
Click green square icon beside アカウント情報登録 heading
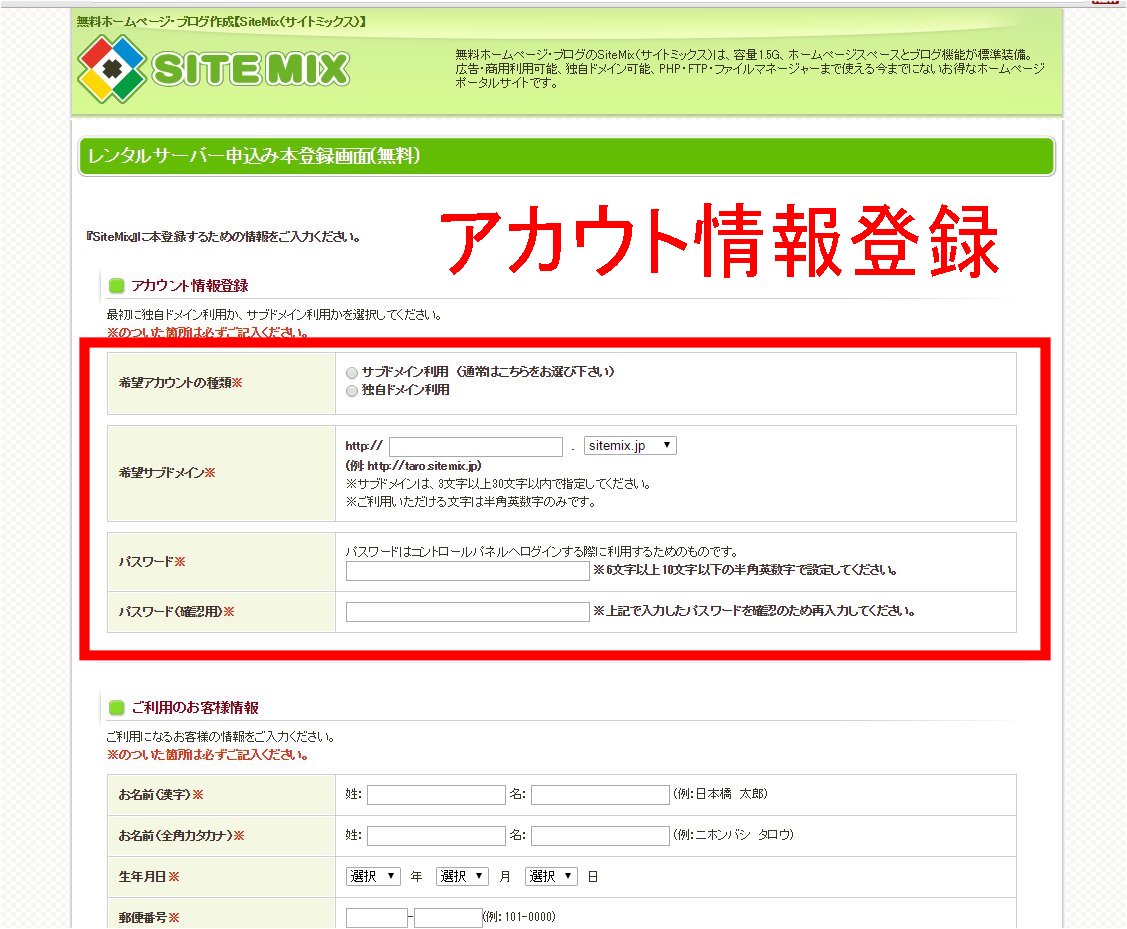116,286
